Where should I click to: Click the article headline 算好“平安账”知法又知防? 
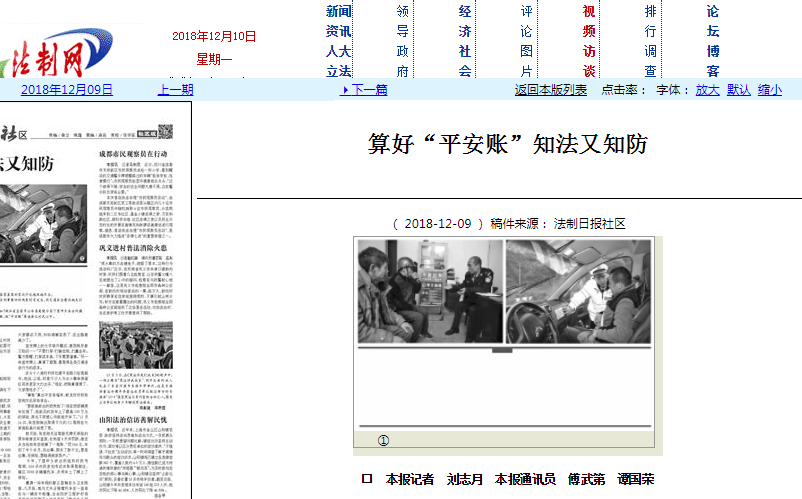[x=508, y=144]
